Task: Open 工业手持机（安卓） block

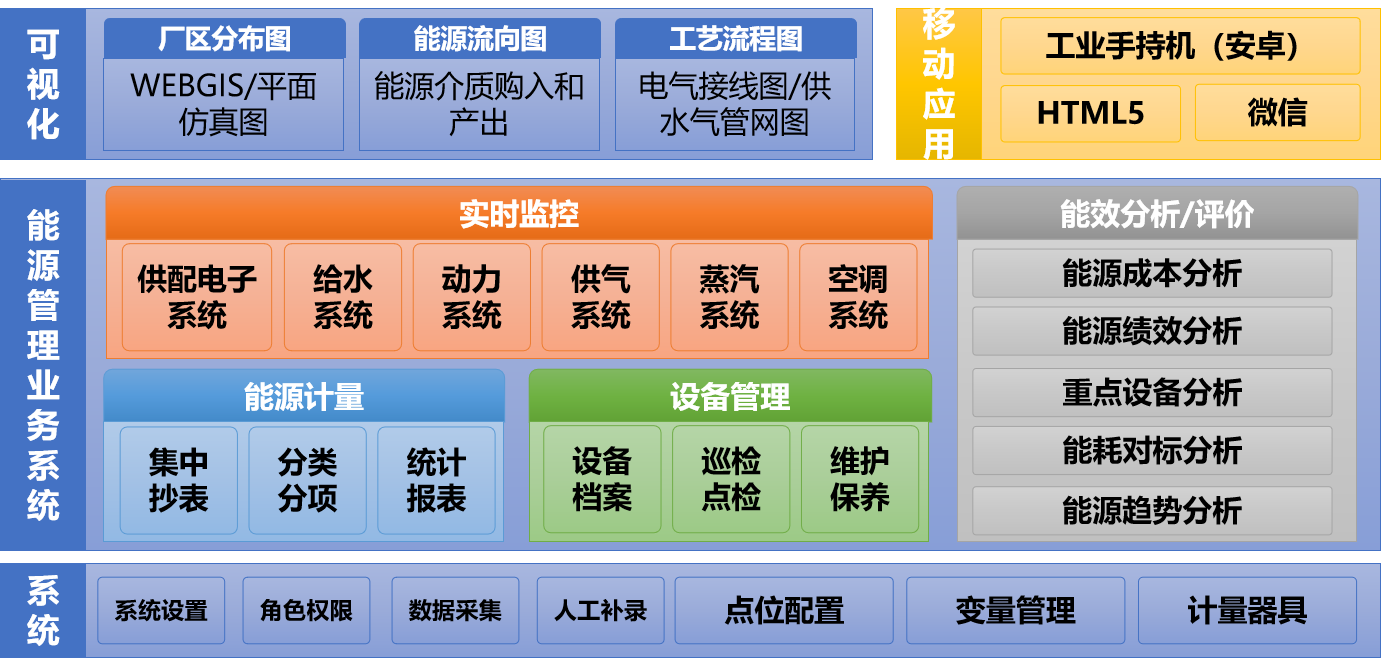Action: (x=1180, y=47)
